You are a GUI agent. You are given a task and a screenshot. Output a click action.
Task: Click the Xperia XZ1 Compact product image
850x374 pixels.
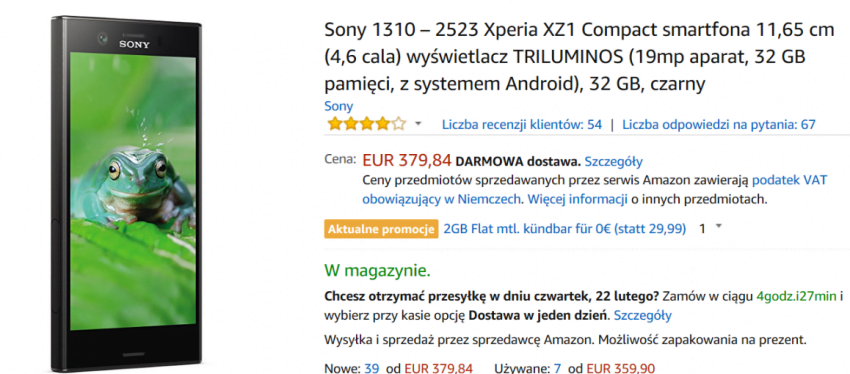point(127,194)
